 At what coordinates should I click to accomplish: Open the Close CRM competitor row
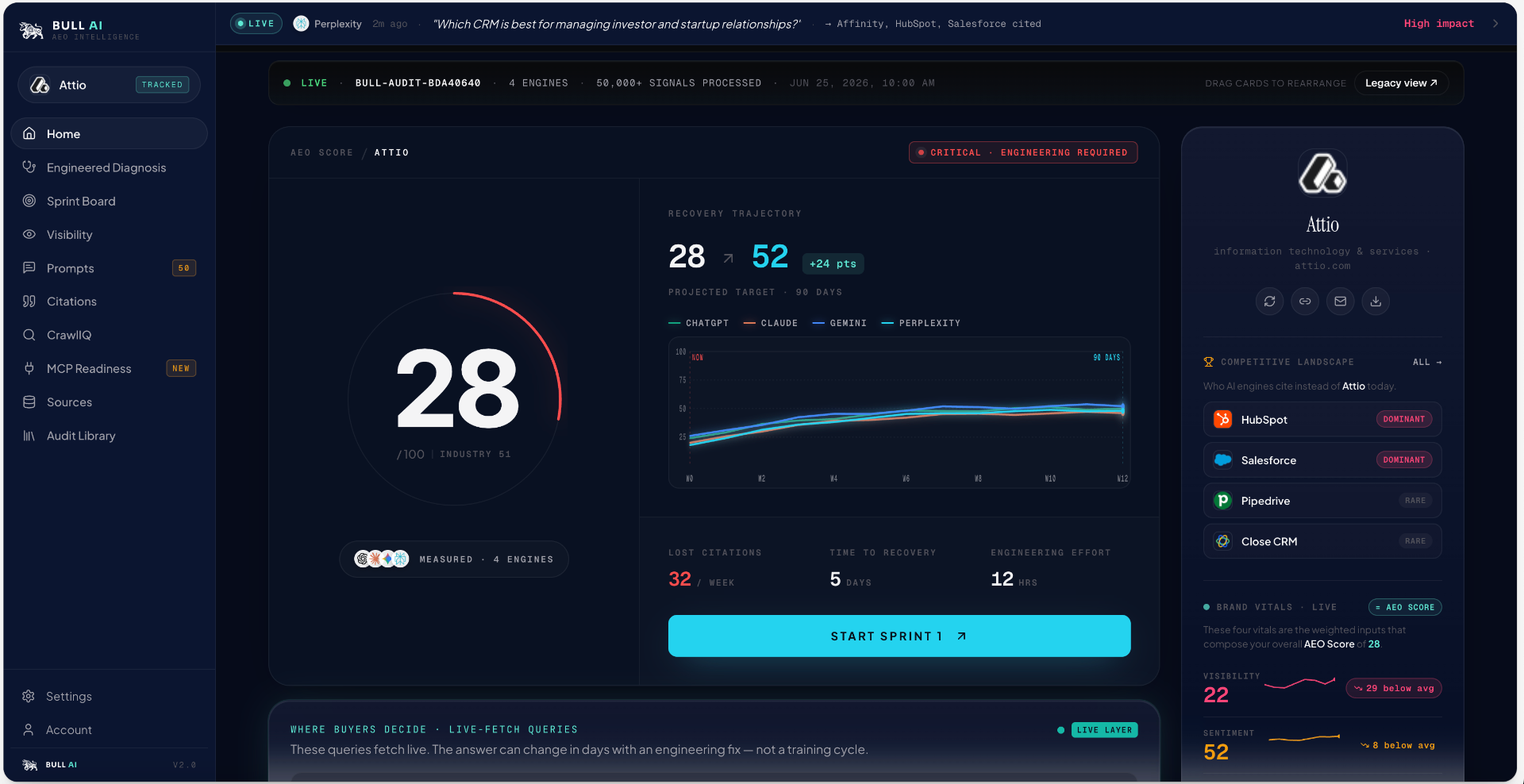pos(1322,541)
